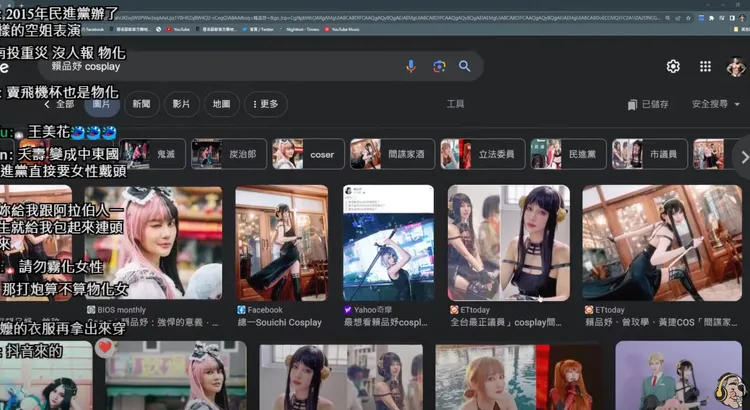Open the 總一Souichi Cosplay caption link
Viewport: 750px width, 410px height.
tap(280, 322)
